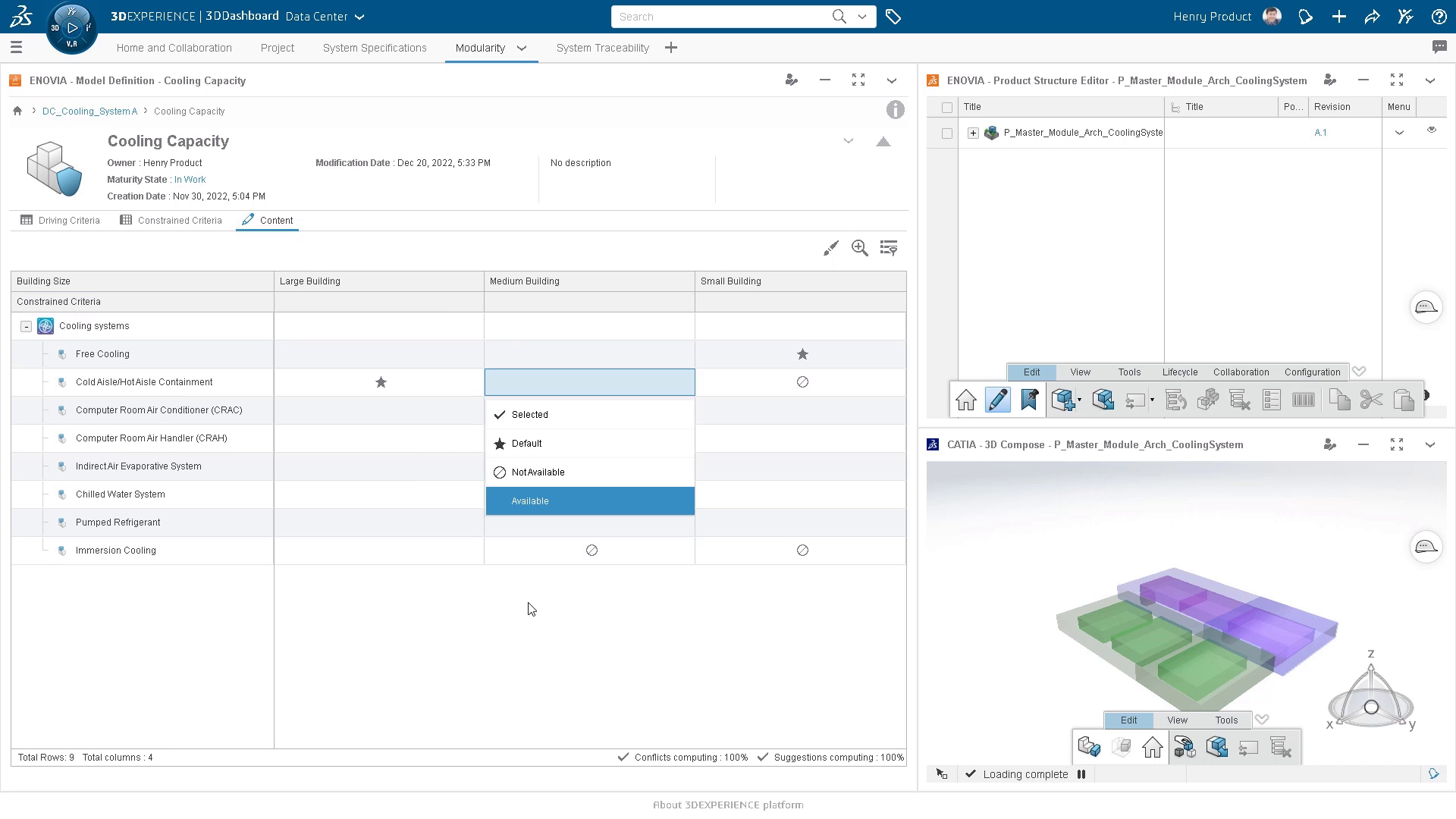Viewport: 1456px width, 819px height.
Task: Click the magnifier zoom icon above matrix
Action: coord(859,248)
